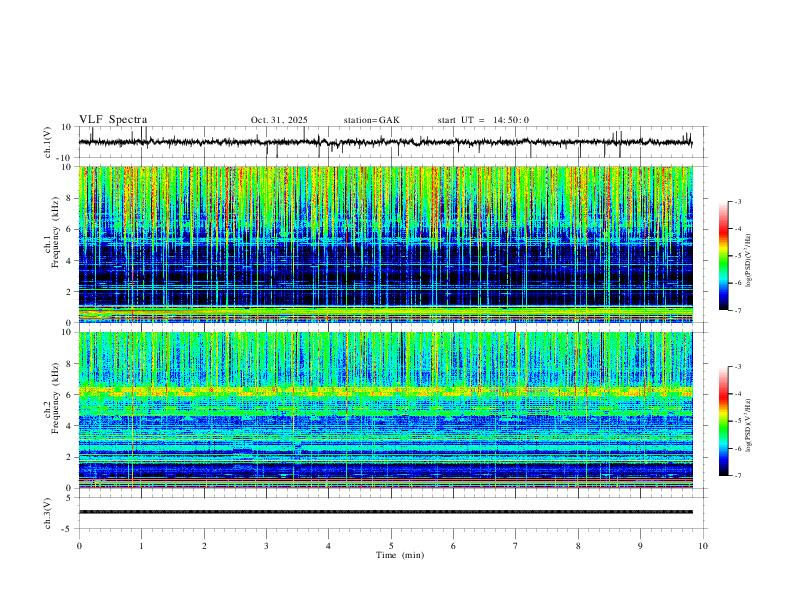Click time axis tick label "3"
792x612 pixels.
coord(266,546)
